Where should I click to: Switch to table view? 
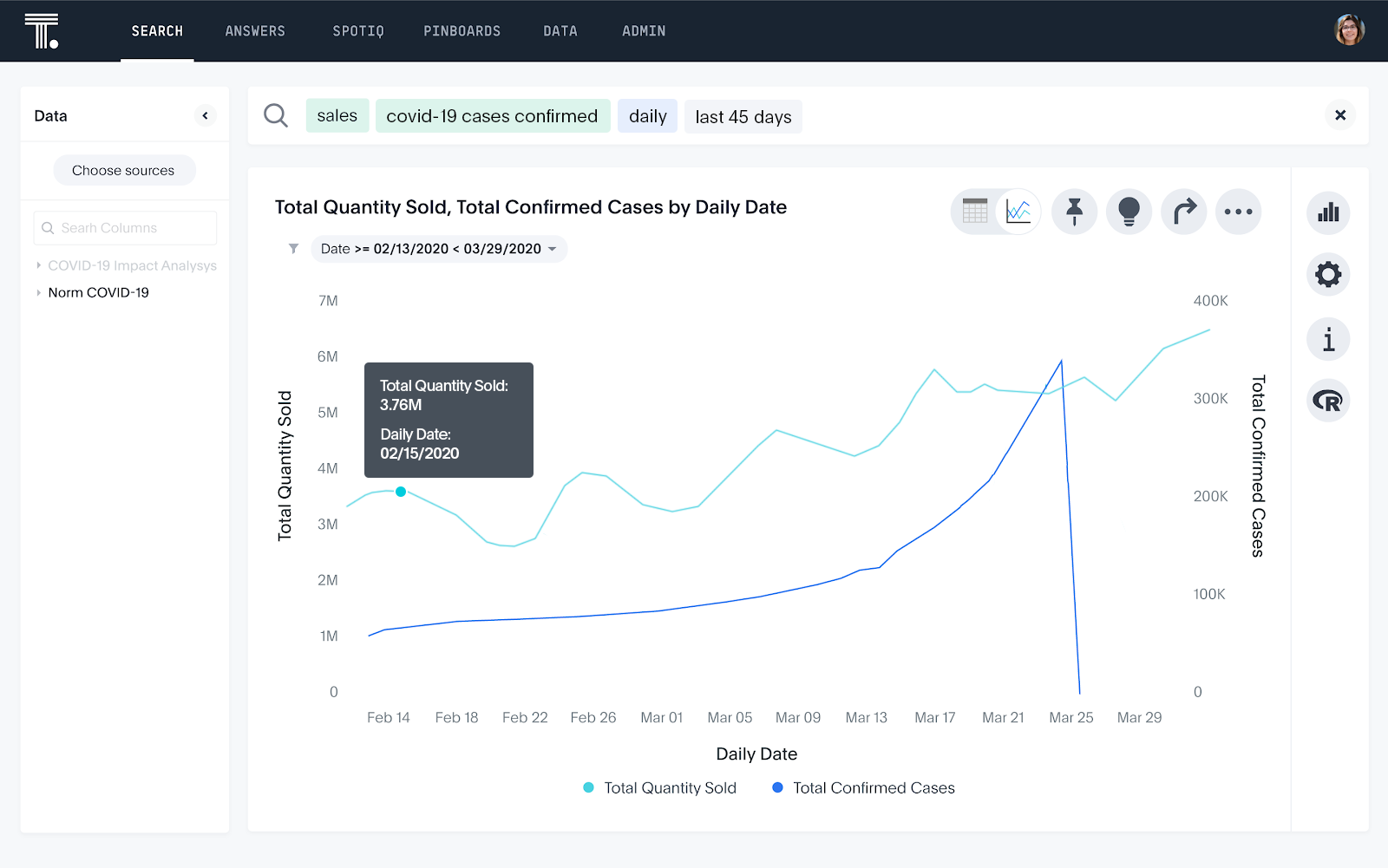coord(975,212)
